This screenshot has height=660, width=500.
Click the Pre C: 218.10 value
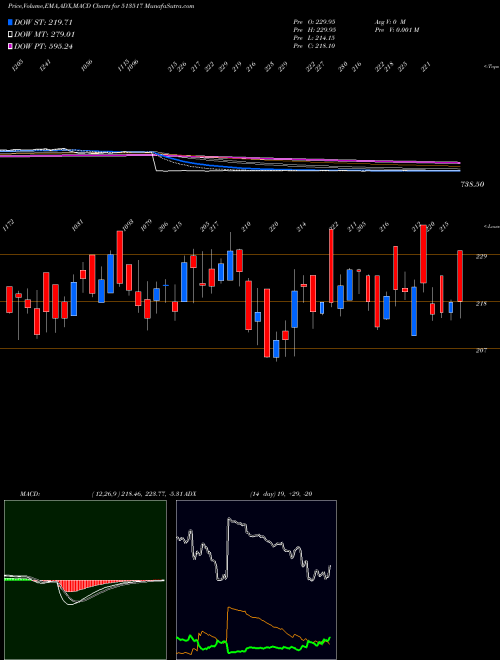click(x=314, y=46)
